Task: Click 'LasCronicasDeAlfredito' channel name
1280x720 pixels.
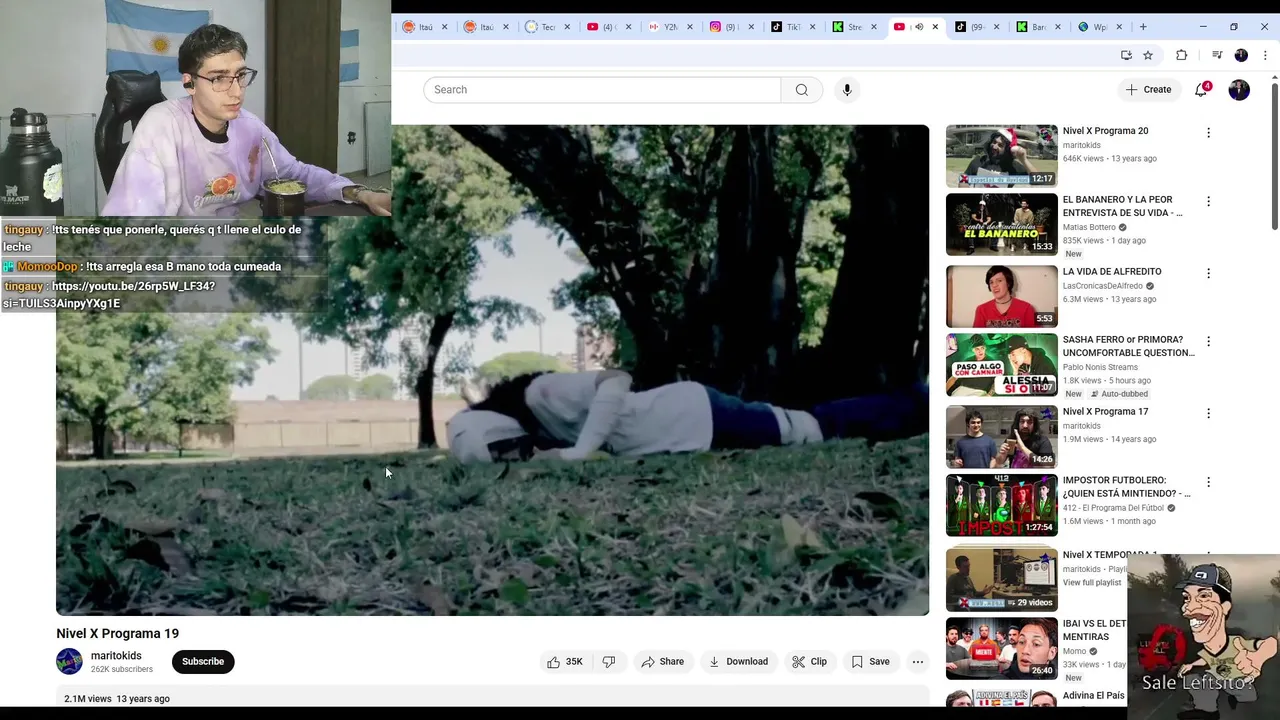Action: 1103,286
